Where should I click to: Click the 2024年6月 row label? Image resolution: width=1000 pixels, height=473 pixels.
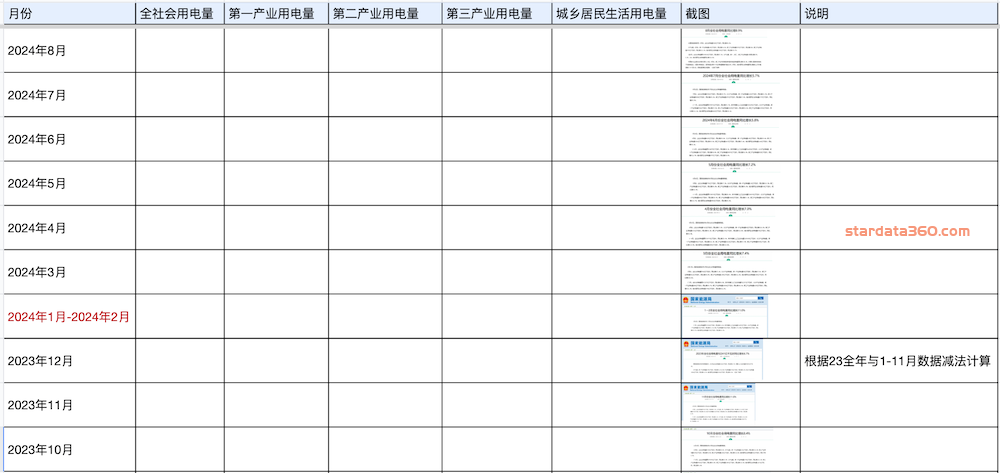tap(37, 139)
